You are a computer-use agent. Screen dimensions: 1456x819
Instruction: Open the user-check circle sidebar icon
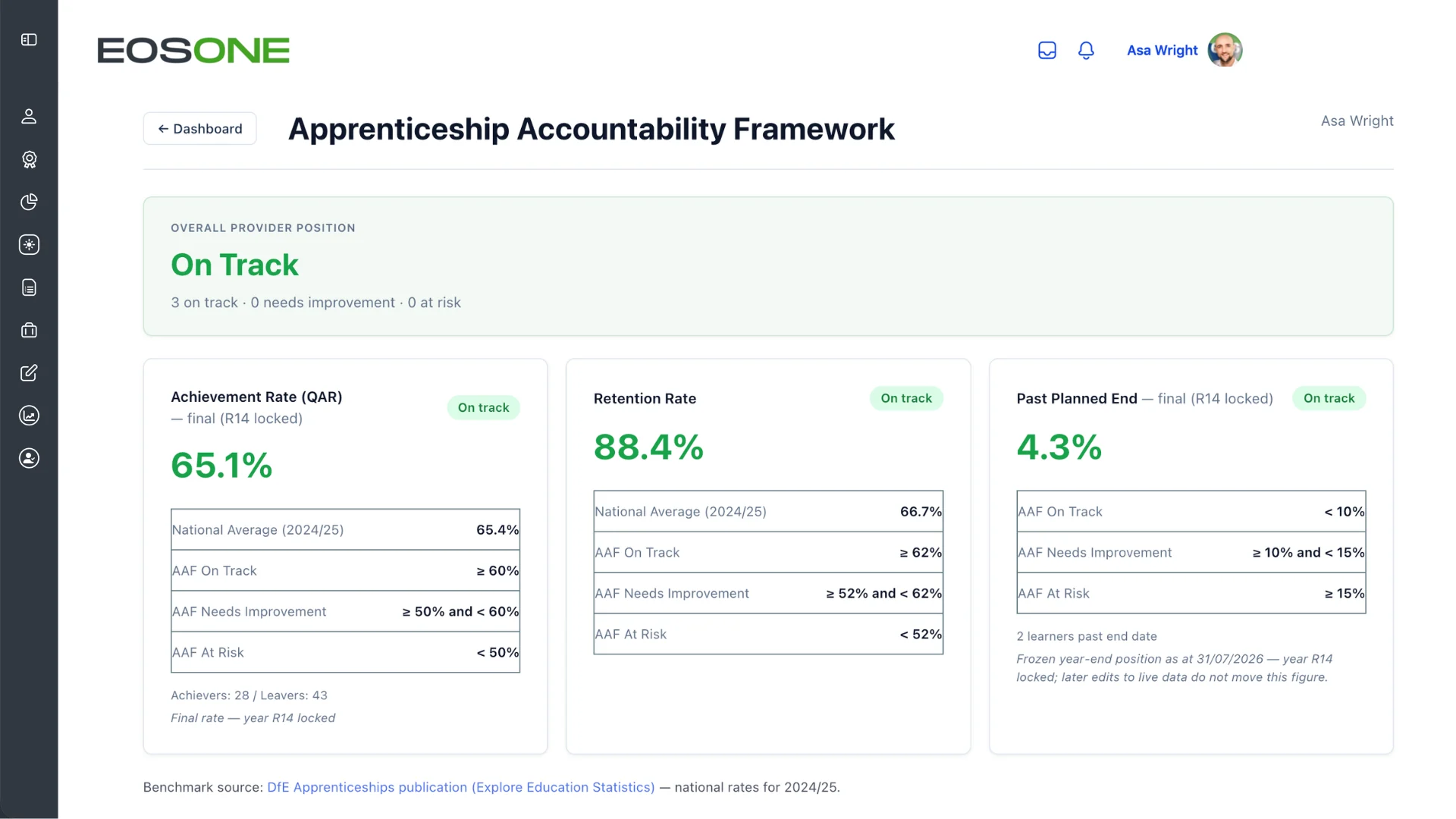pyautogui.click(x=29, y=458)
